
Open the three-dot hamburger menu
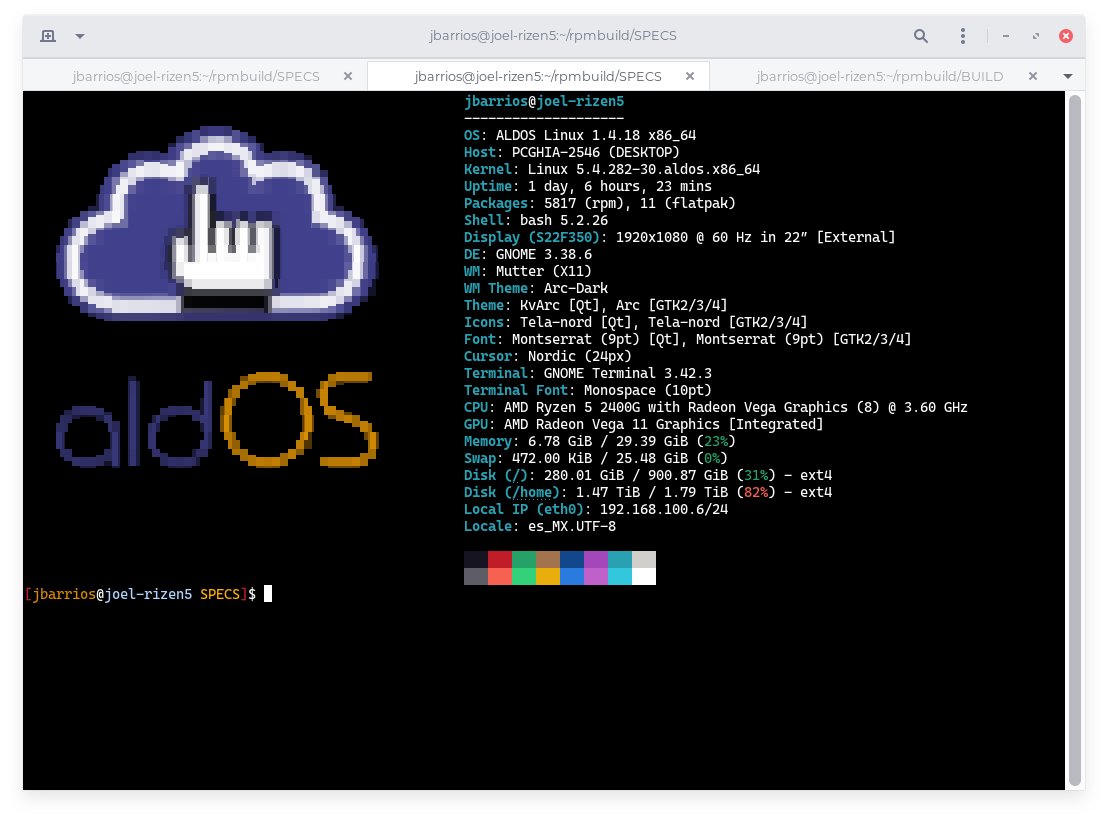click(x=962, y=36)
